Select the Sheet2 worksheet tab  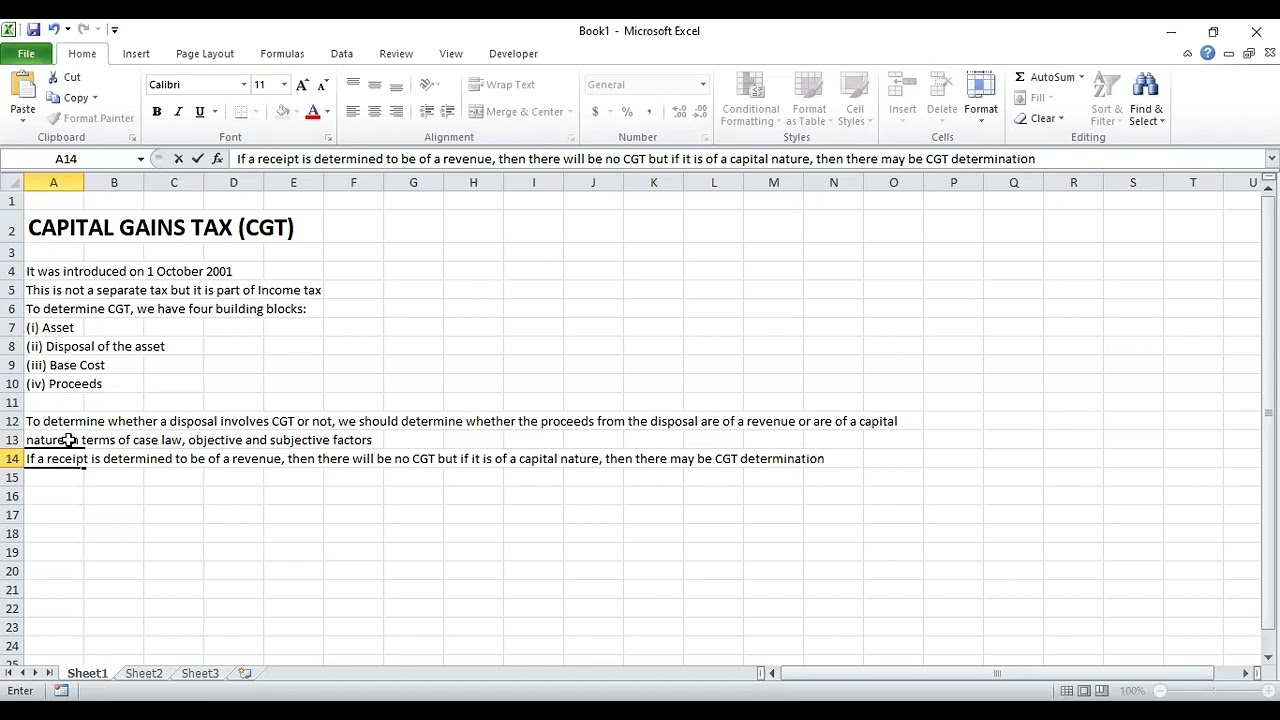[144, 674]
